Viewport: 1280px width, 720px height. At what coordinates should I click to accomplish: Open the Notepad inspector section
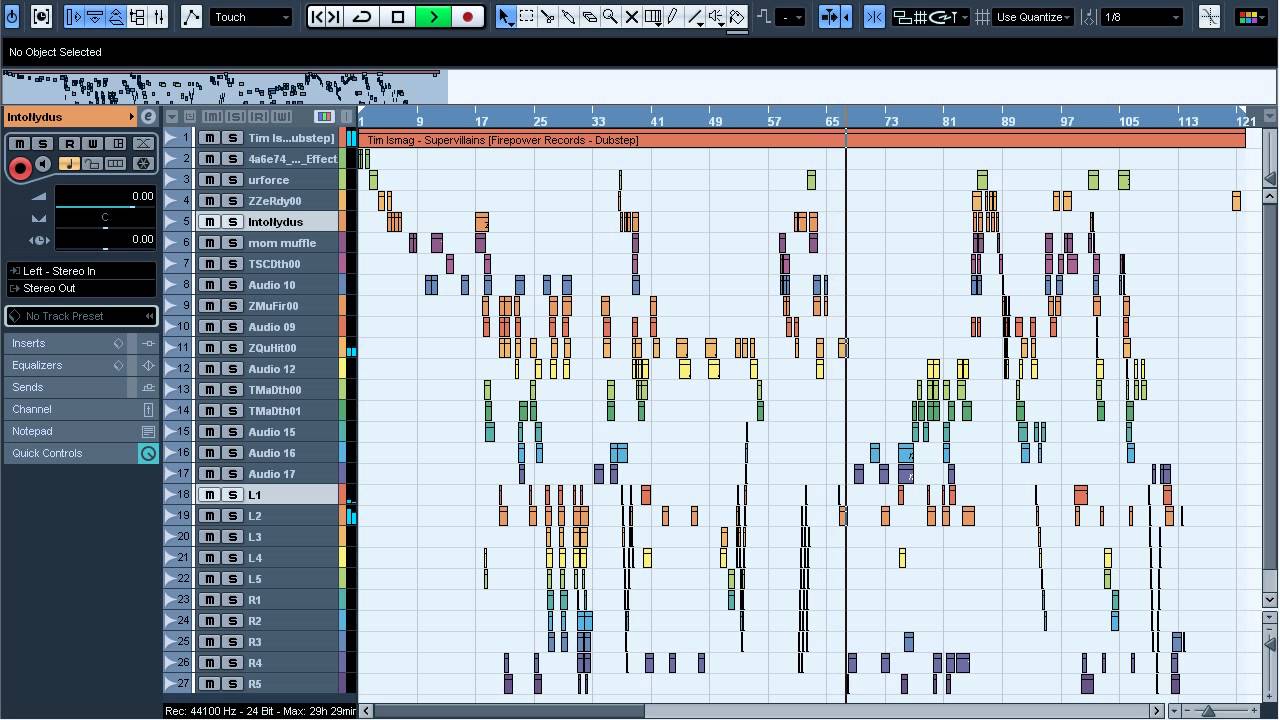point(82,431)
